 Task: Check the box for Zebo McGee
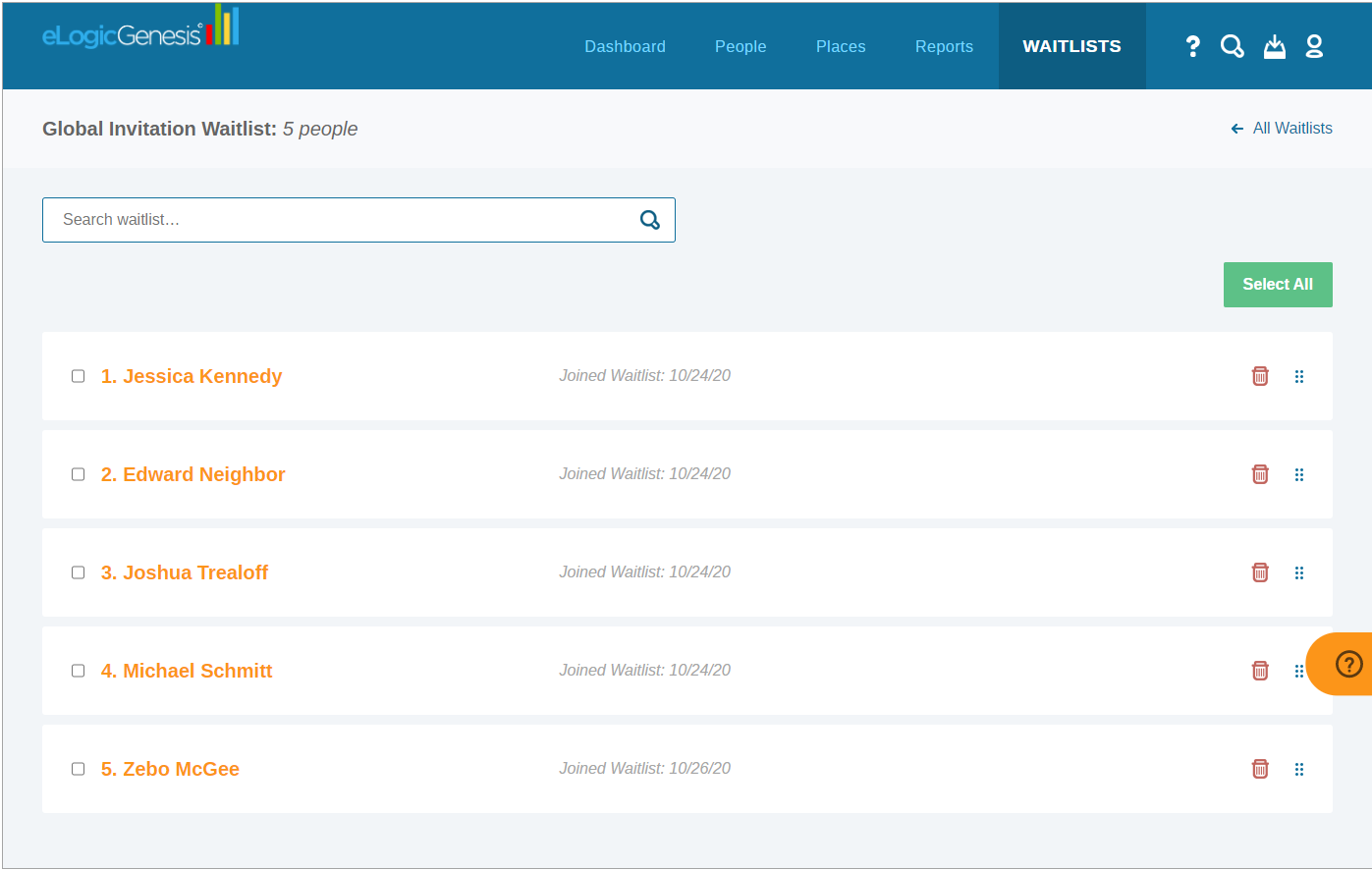(x=79, y=769)
